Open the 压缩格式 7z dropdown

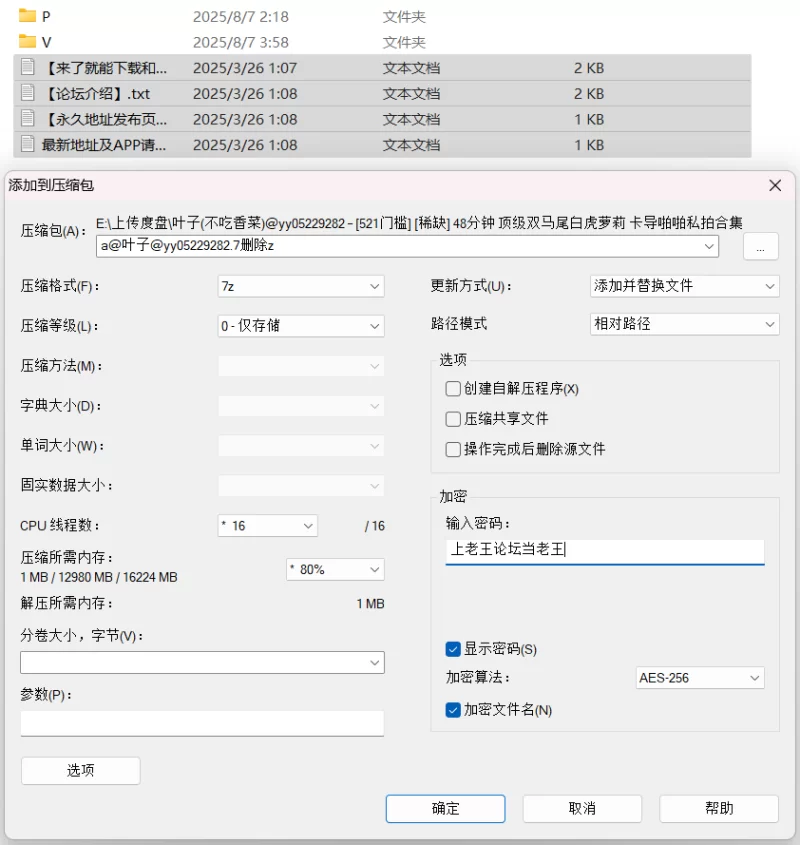click(x=301, y=286)
